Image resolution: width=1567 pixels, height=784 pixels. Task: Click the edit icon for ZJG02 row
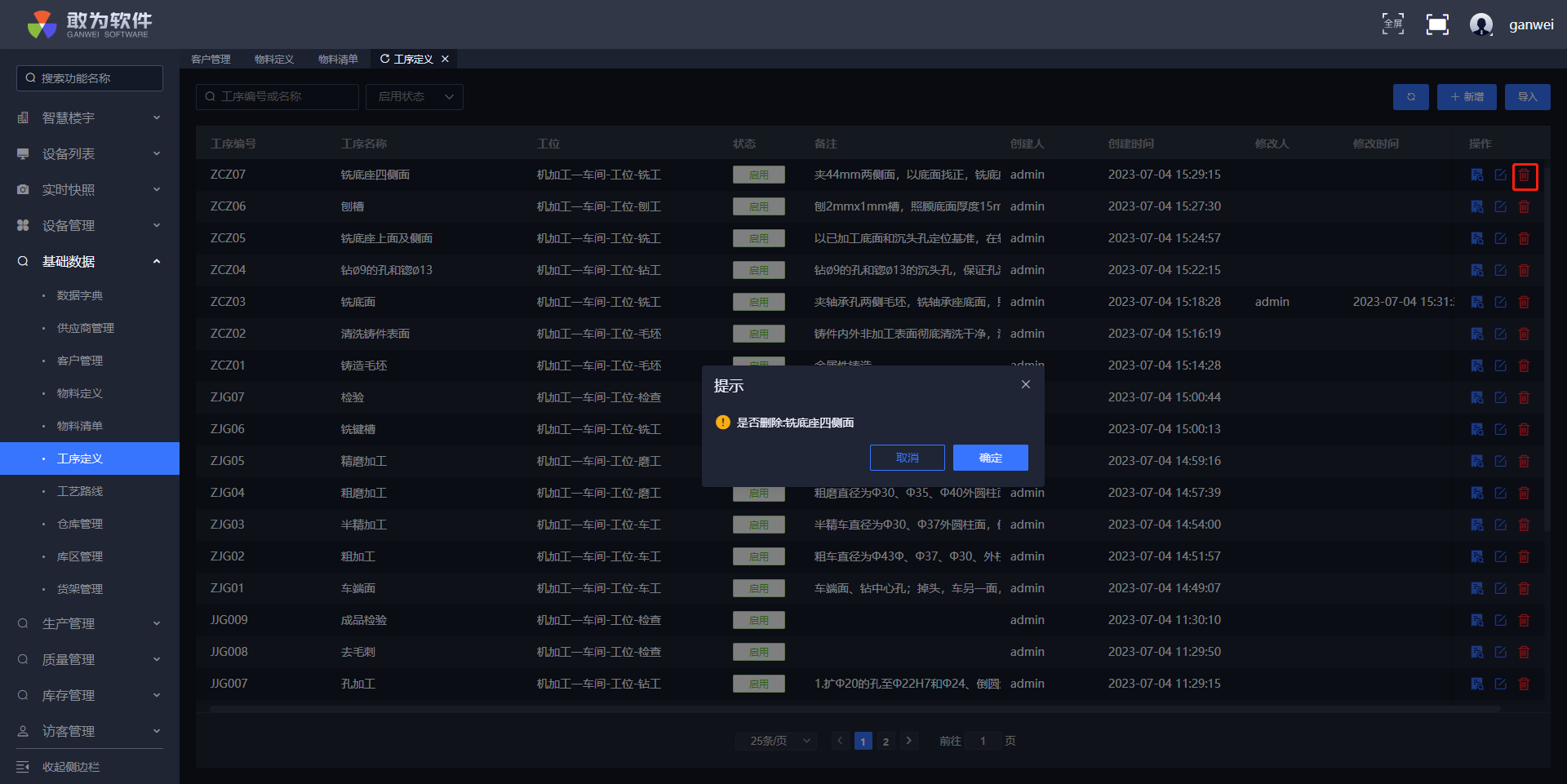(x=1500, y=556)
